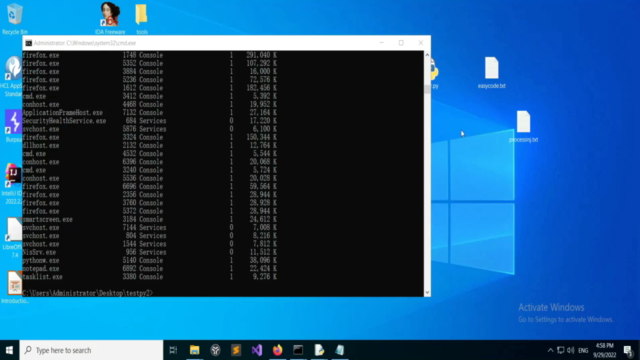Viewport: 640px width, 360px height.
Task: Click the conhost.exe row with PID 4468
Action: (x=149, y=104)
